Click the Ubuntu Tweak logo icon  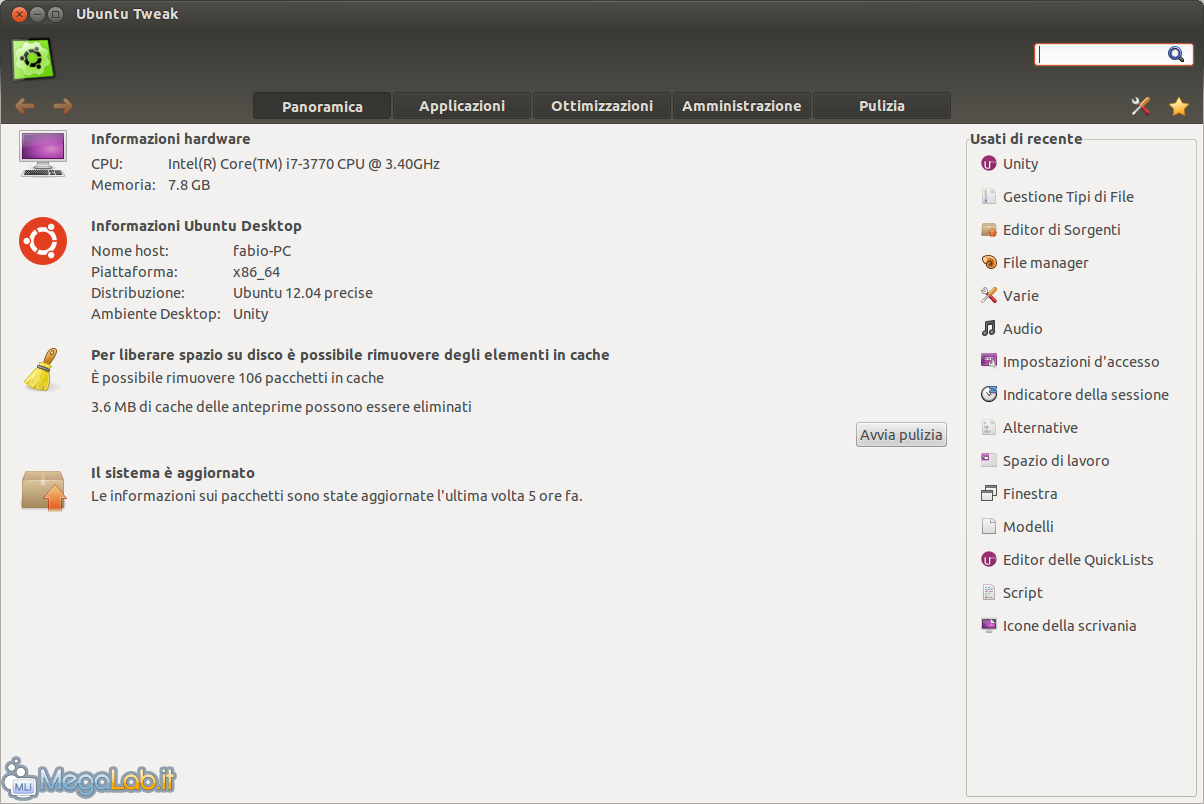pos(32,59)
